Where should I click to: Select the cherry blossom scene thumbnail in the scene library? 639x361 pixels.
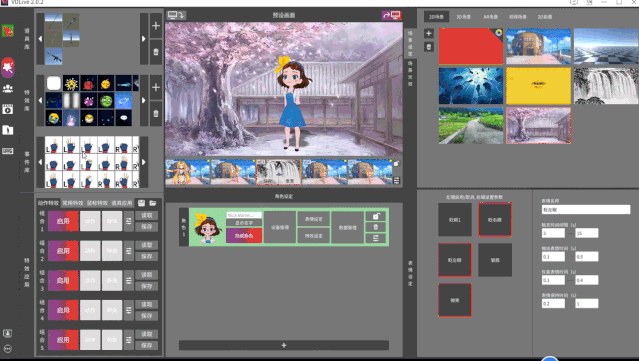tap(538, 125)
